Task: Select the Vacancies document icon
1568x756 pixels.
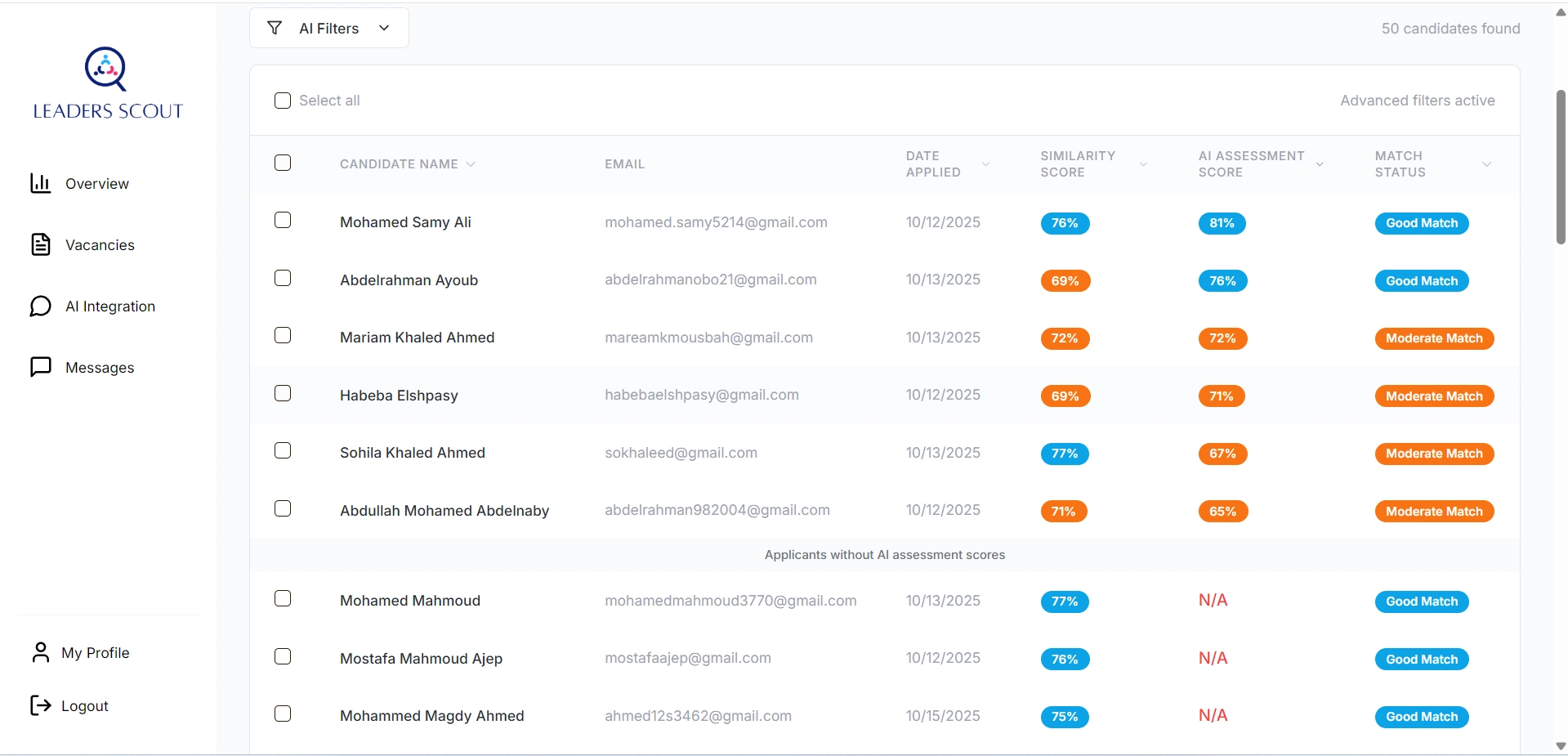Action: click(x=39, y=244)
